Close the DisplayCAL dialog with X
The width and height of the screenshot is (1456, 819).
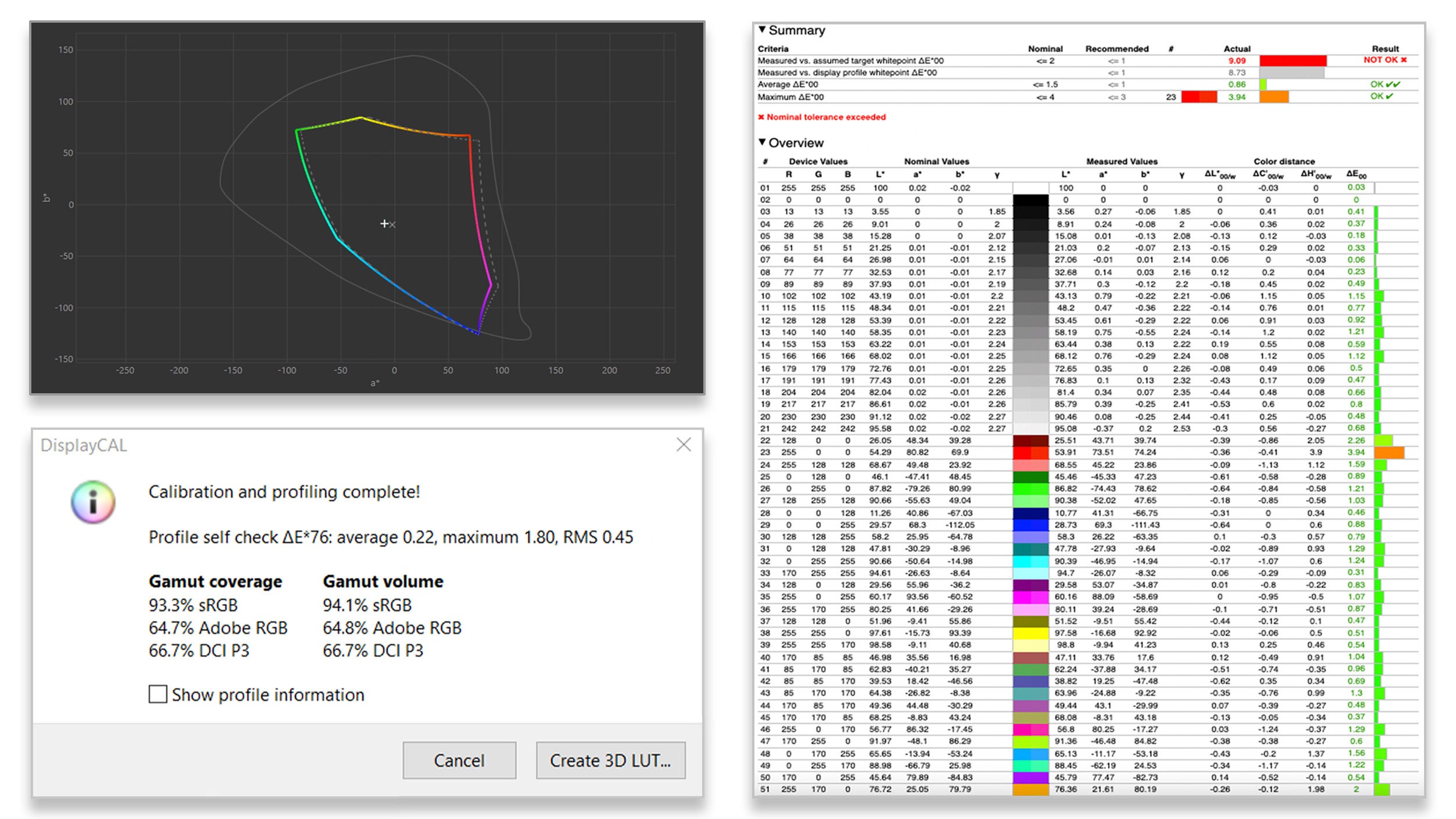(x=684, y=445)
